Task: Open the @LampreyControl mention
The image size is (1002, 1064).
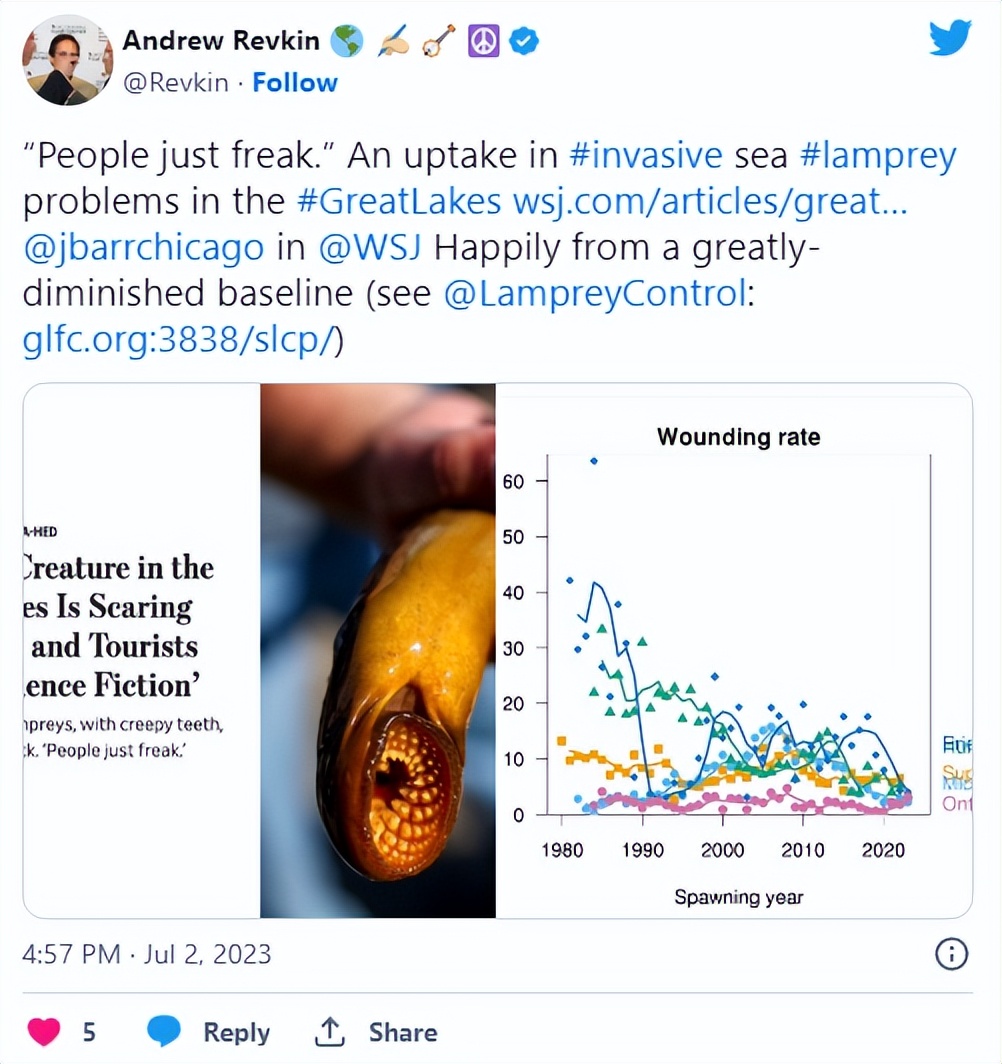Action: tap(593, 293)
